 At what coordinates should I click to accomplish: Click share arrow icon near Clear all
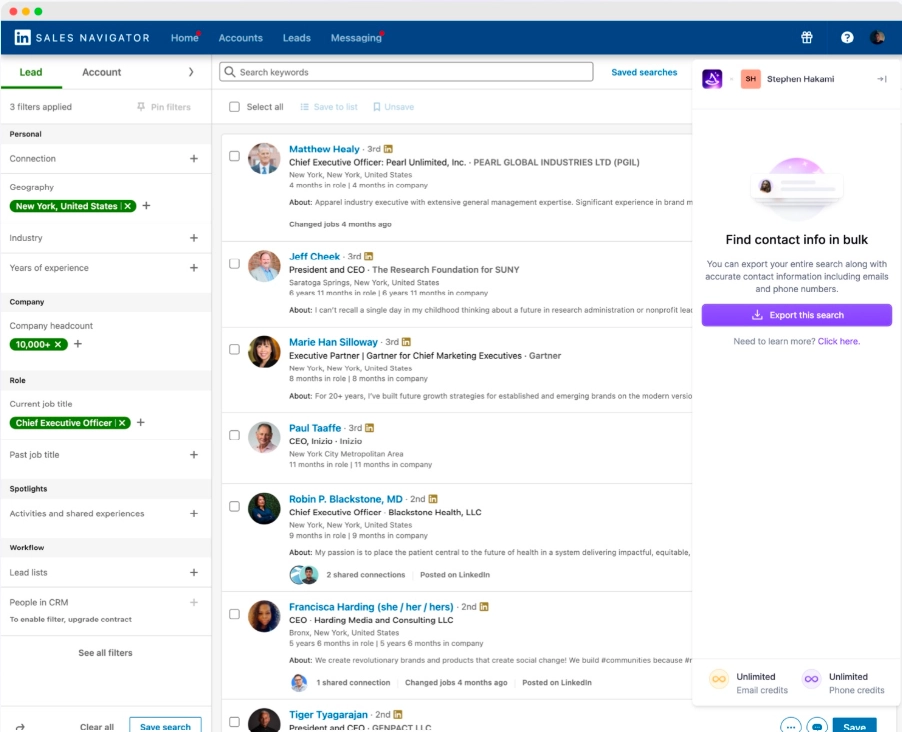click(x=20, y=727)
